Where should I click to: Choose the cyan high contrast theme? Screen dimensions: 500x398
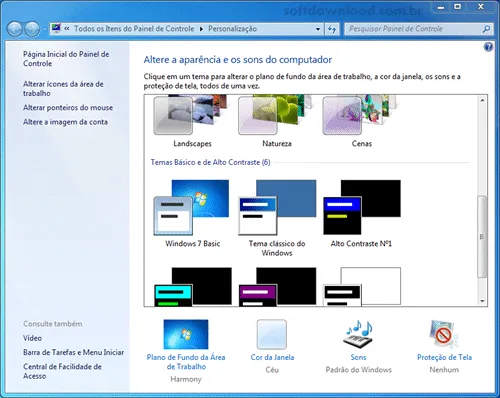pos(193,287)
